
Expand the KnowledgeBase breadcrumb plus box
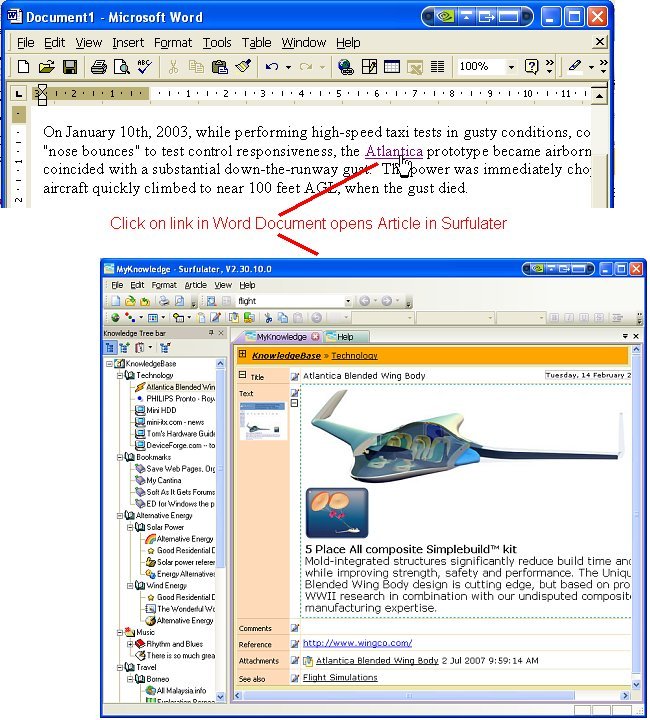click(242, 354)
